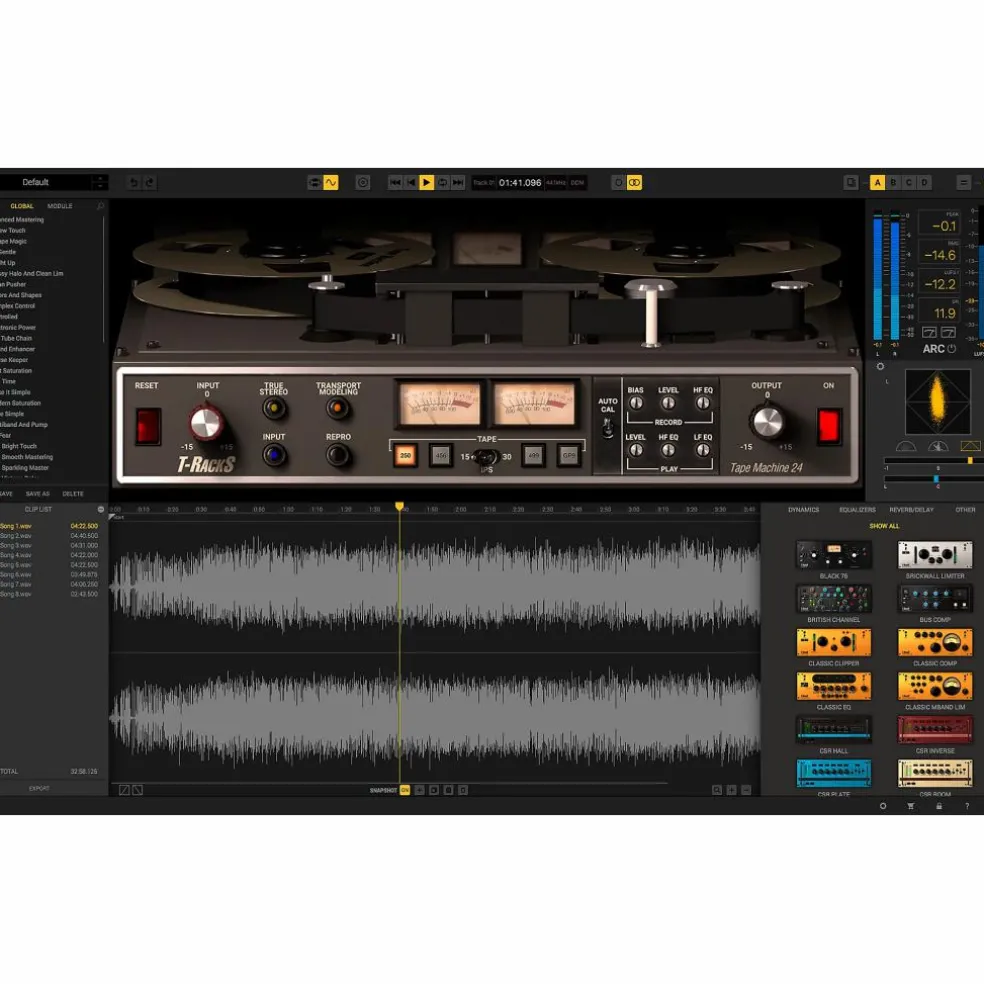This screenshot has height=984, width=984.
Task: Toggle the TRUE STEREO switch
Action: pyautogui.click(x=274, y=409)
